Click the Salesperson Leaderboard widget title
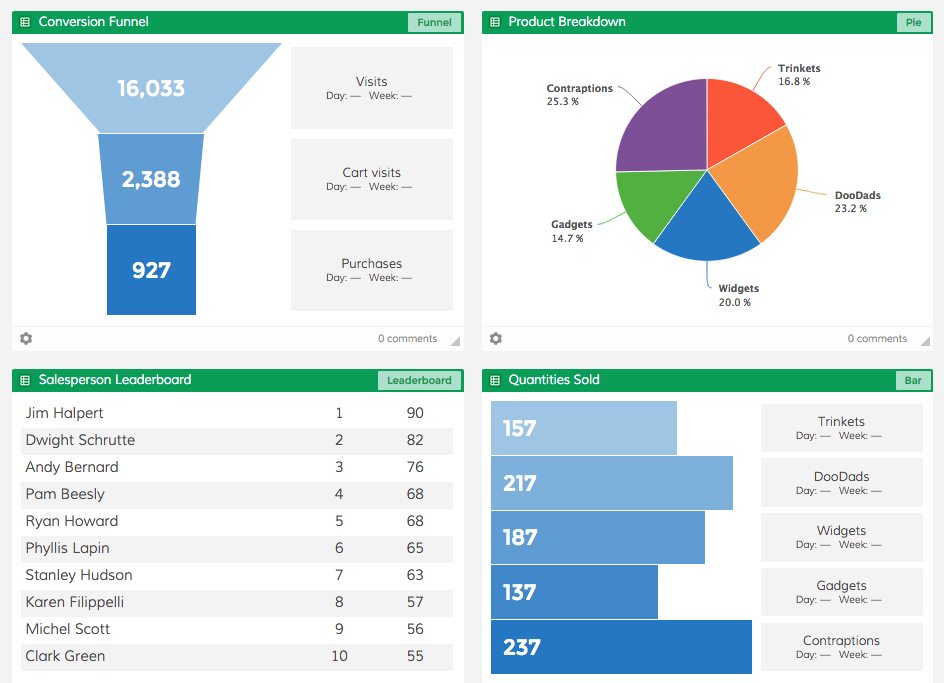The width and height of the screenshot is (944, 683). coord(115,379)
